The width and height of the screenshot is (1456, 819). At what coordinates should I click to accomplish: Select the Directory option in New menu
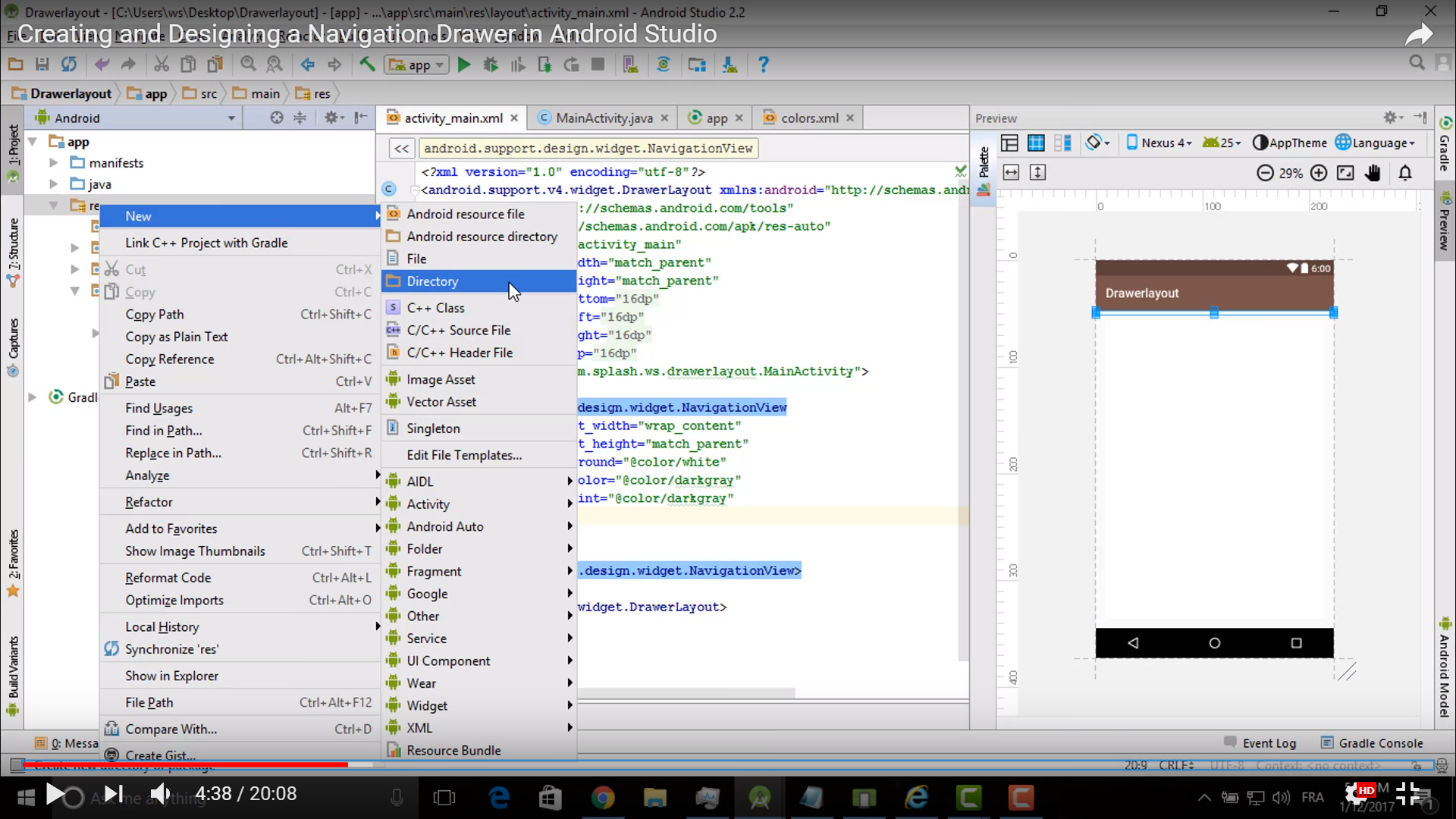[x=432, y=281]
